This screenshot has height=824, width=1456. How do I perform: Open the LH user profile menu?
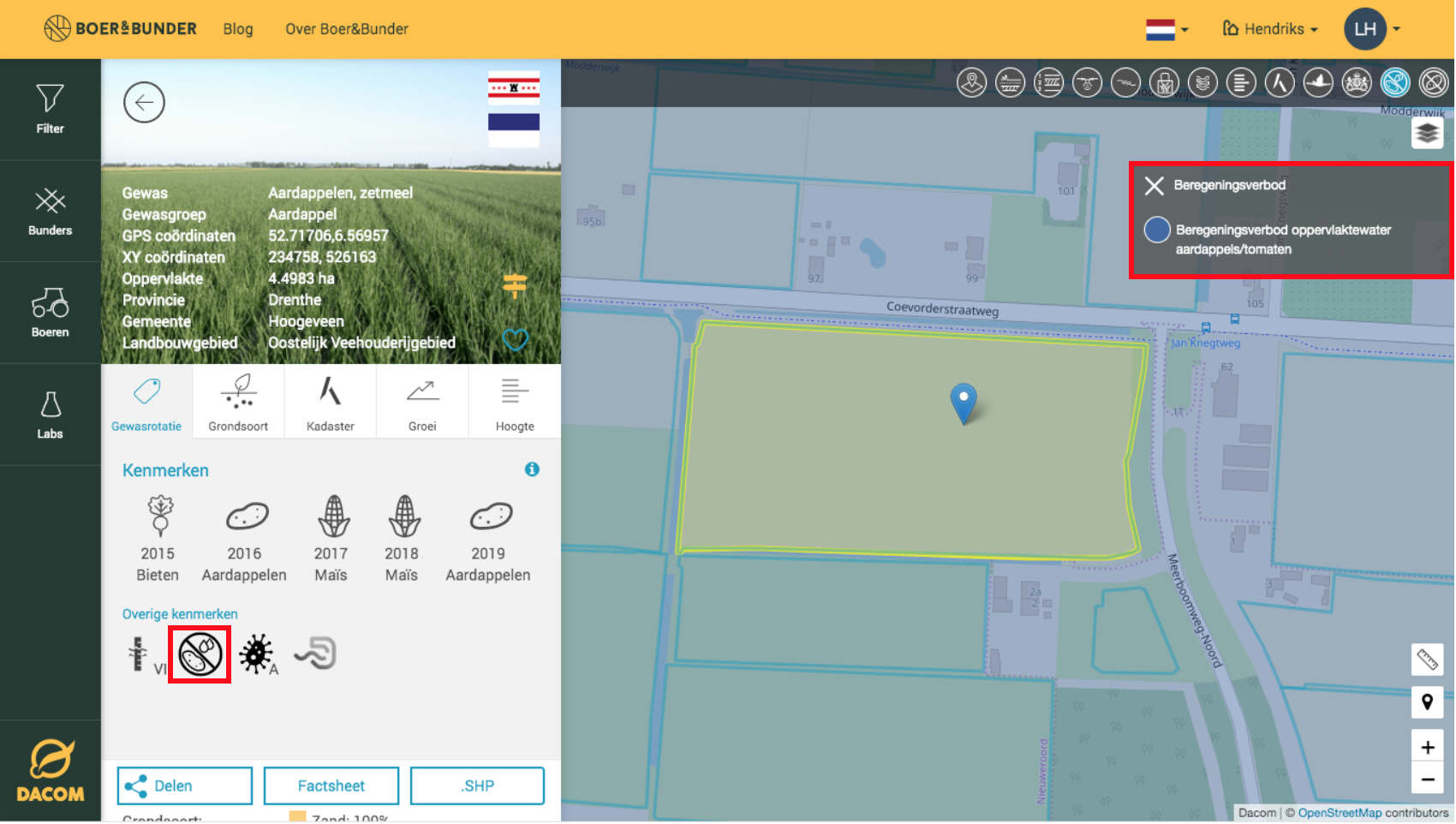click(1371, 29)
